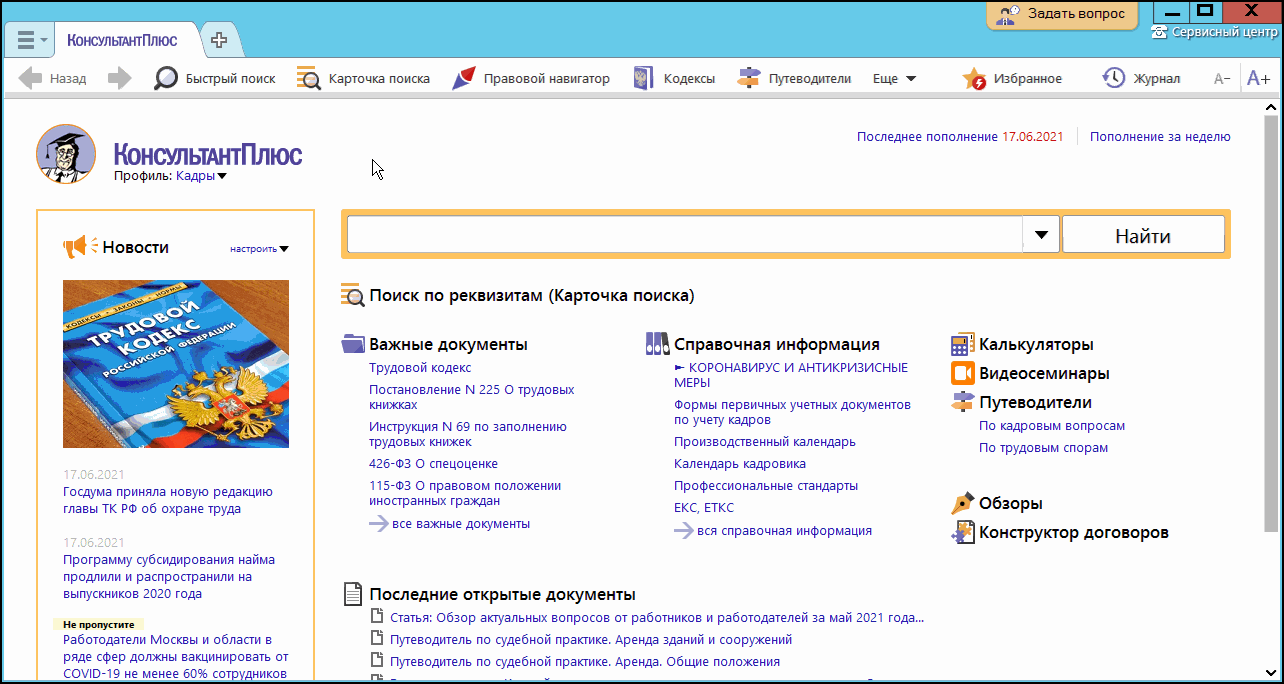Open Обзоры section
The width and height of the screenshot is (1284, 684).
point(1011,503)
